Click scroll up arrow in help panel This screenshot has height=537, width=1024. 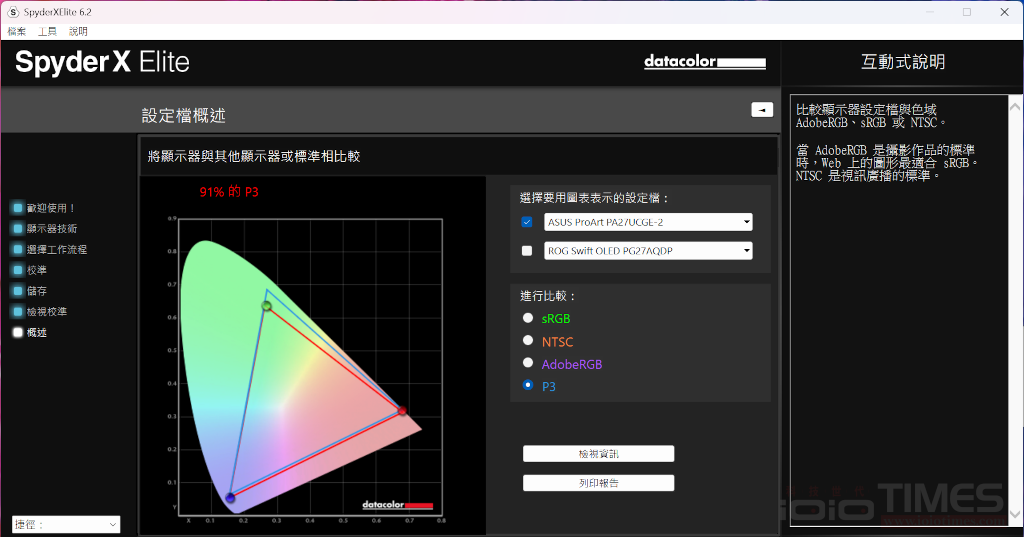(x=1015, y=106)
